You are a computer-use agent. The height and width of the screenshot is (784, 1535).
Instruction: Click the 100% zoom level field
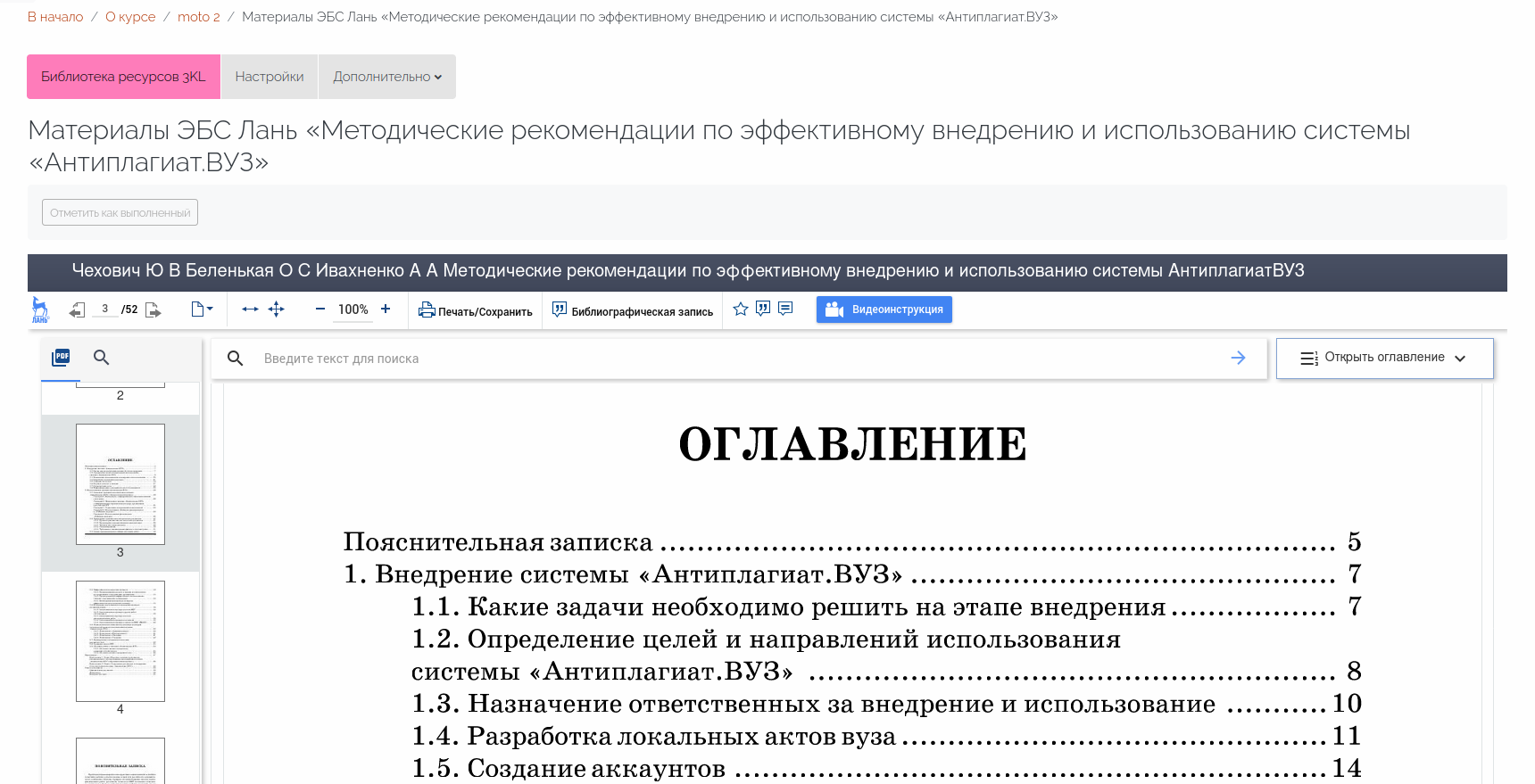point(353,309)
